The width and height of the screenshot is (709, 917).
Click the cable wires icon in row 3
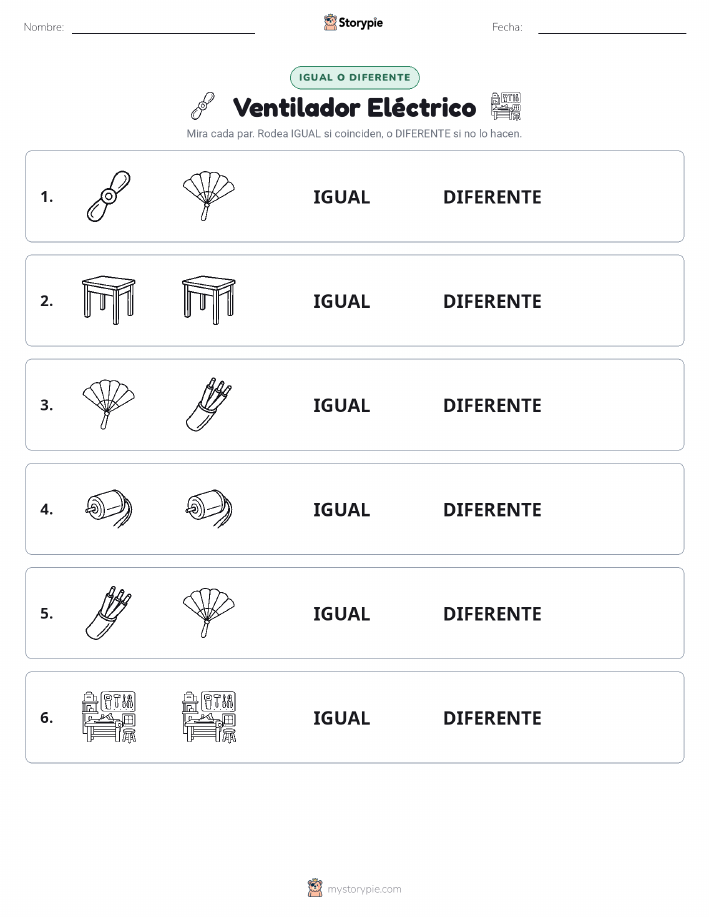pos(209,405)
